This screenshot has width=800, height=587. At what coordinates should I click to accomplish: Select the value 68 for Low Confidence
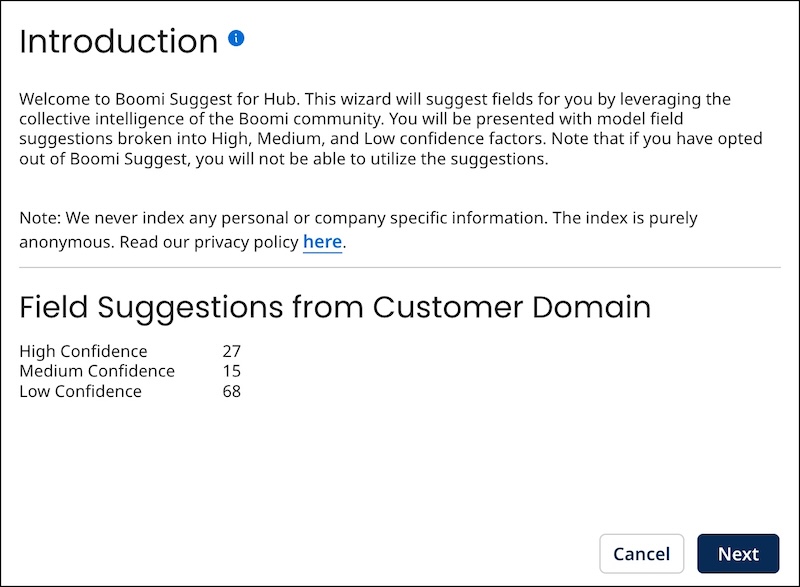pyautogui.click(x=231, y=391)
